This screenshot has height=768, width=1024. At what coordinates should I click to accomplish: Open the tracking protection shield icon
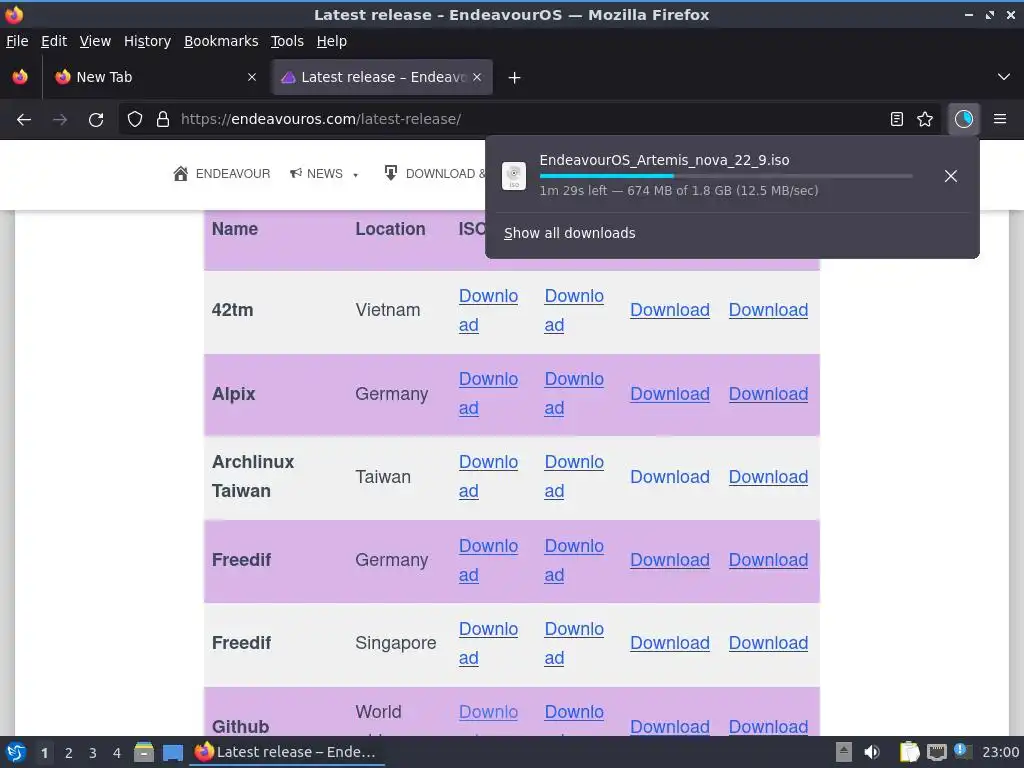135,119
